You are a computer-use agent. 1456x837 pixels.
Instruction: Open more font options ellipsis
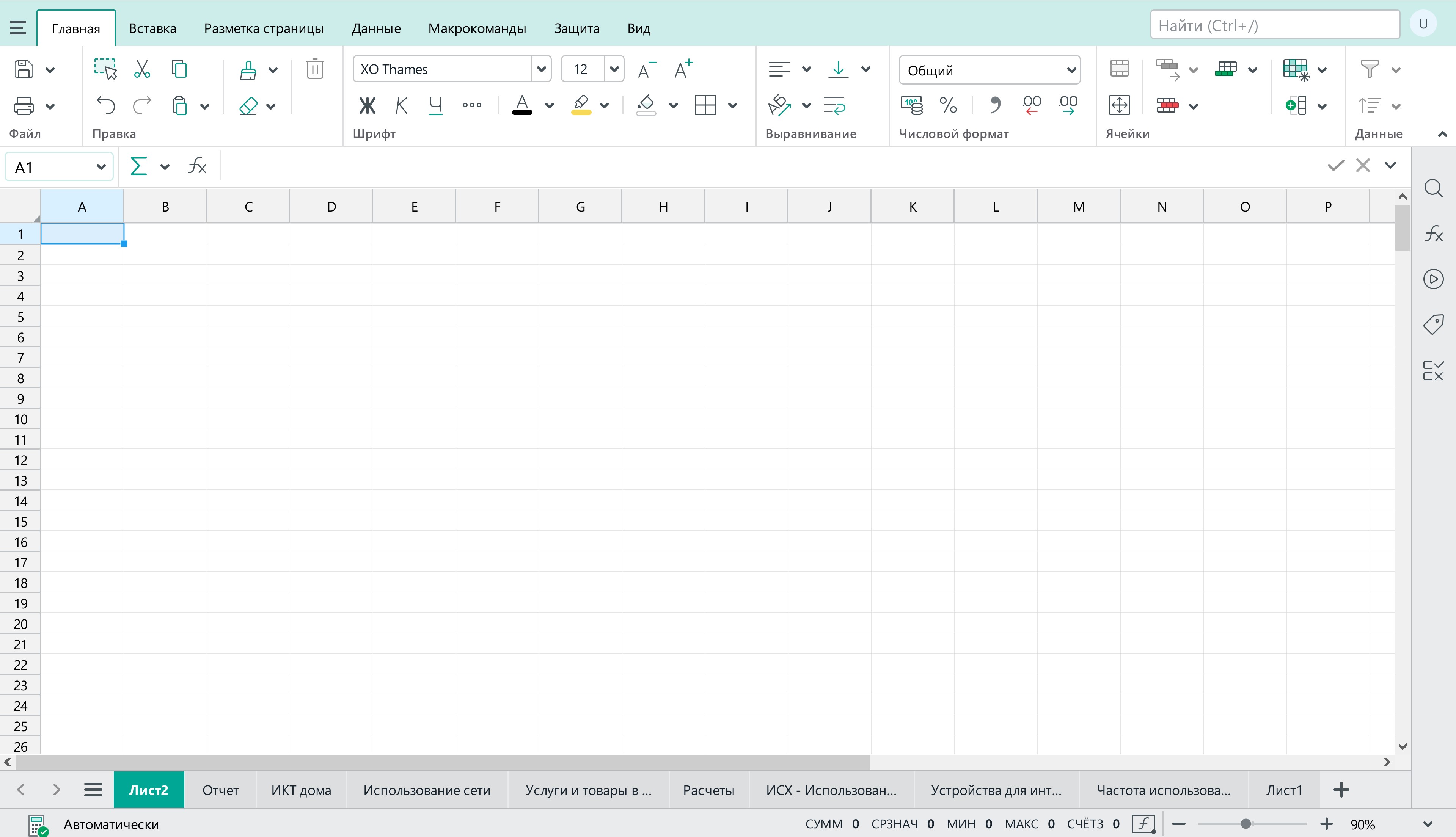(x=472, y=105)
